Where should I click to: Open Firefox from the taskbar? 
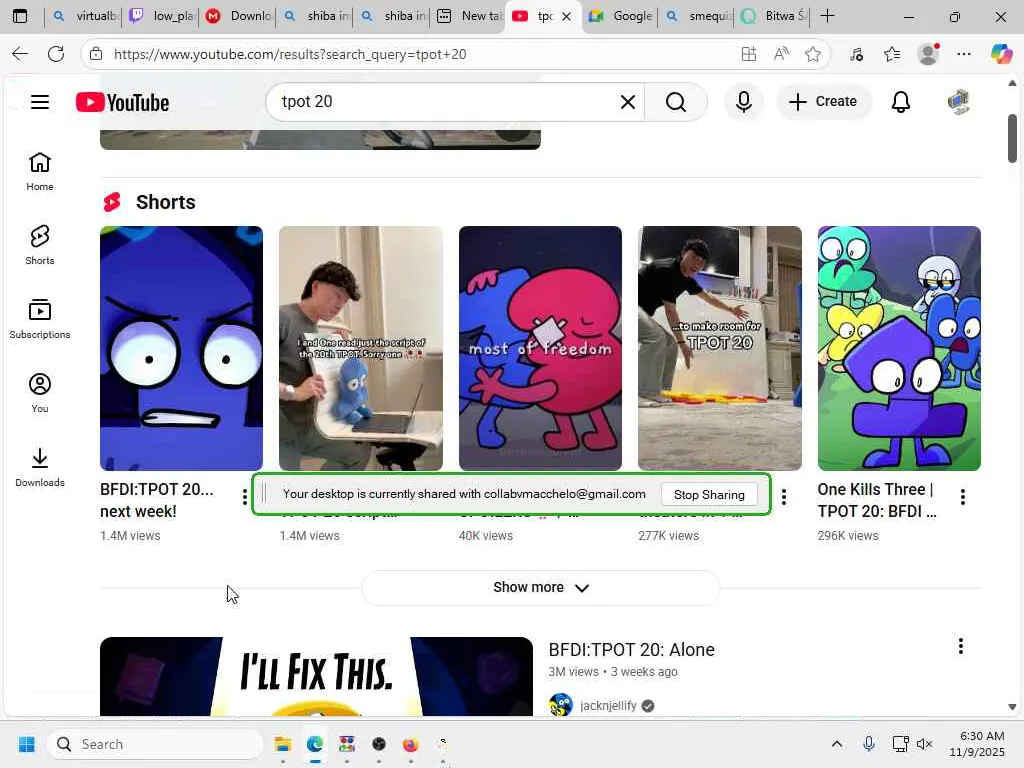(x=410, y=744)
